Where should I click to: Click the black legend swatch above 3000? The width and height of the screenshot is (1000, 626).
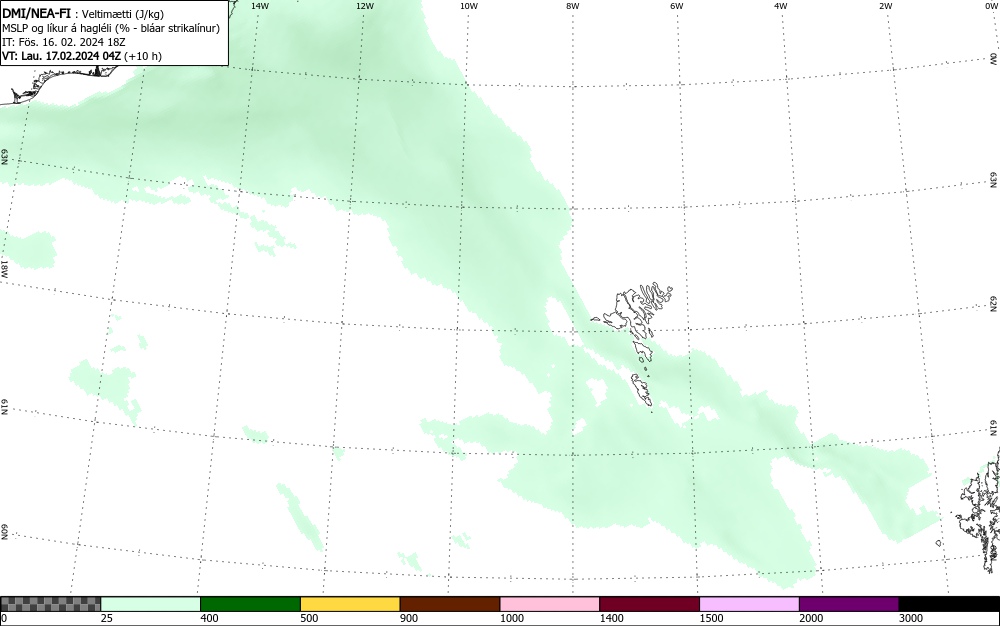click(949, 604)
